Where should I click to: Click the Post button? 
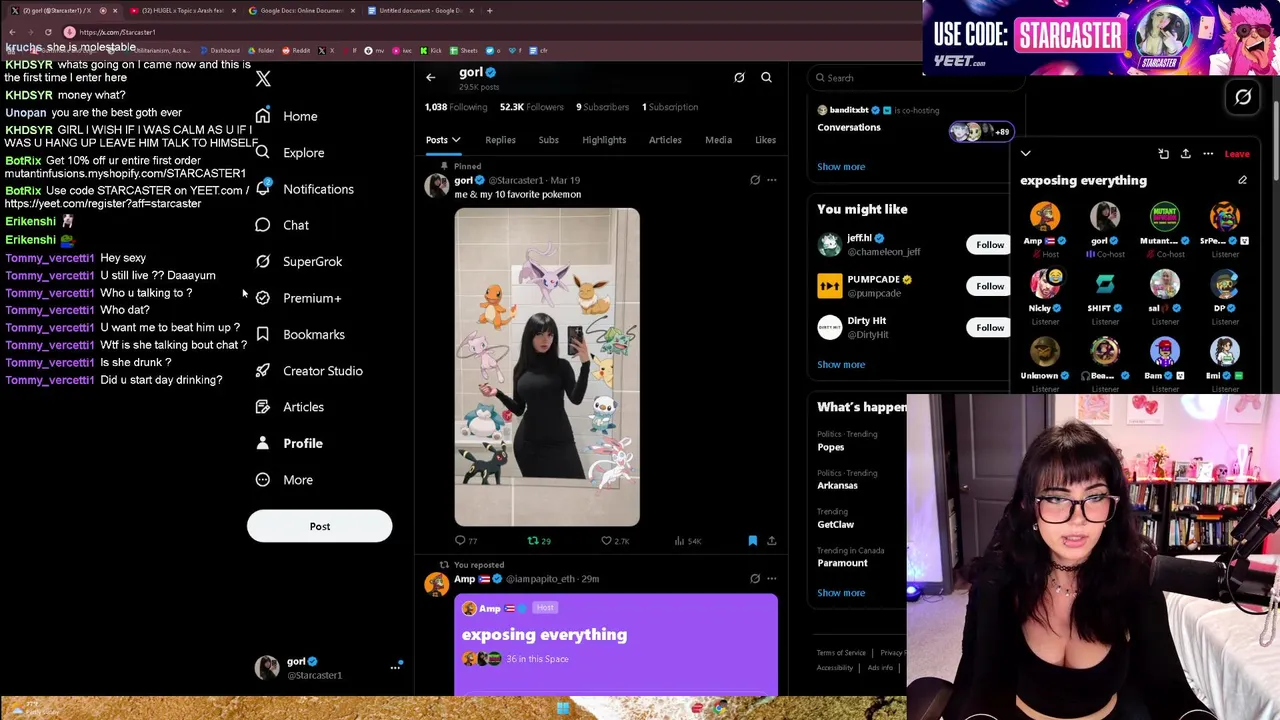pos(320,526)
